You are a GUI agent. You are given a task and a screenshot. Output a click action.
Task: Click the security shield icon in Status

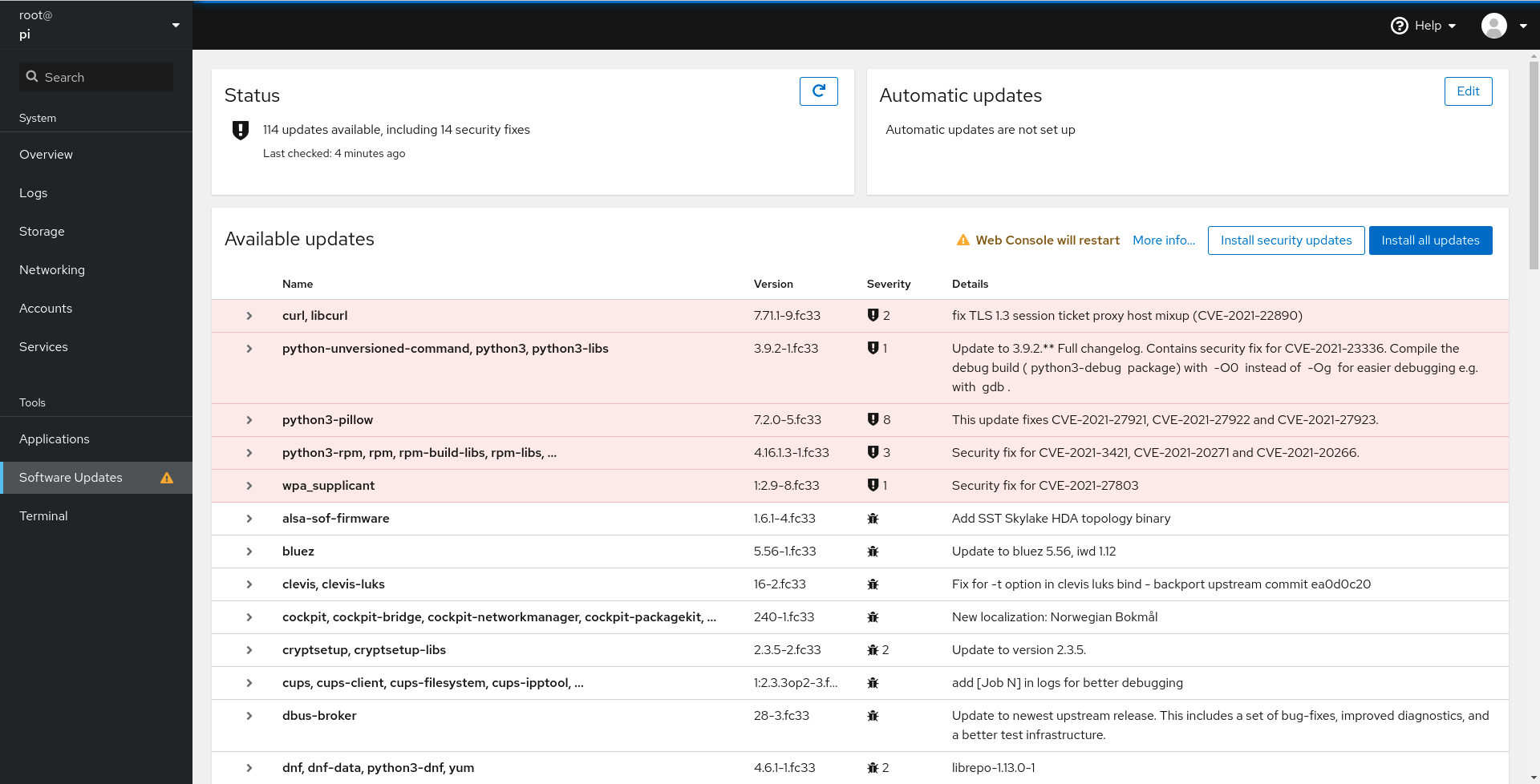click(x=240, y=130)
